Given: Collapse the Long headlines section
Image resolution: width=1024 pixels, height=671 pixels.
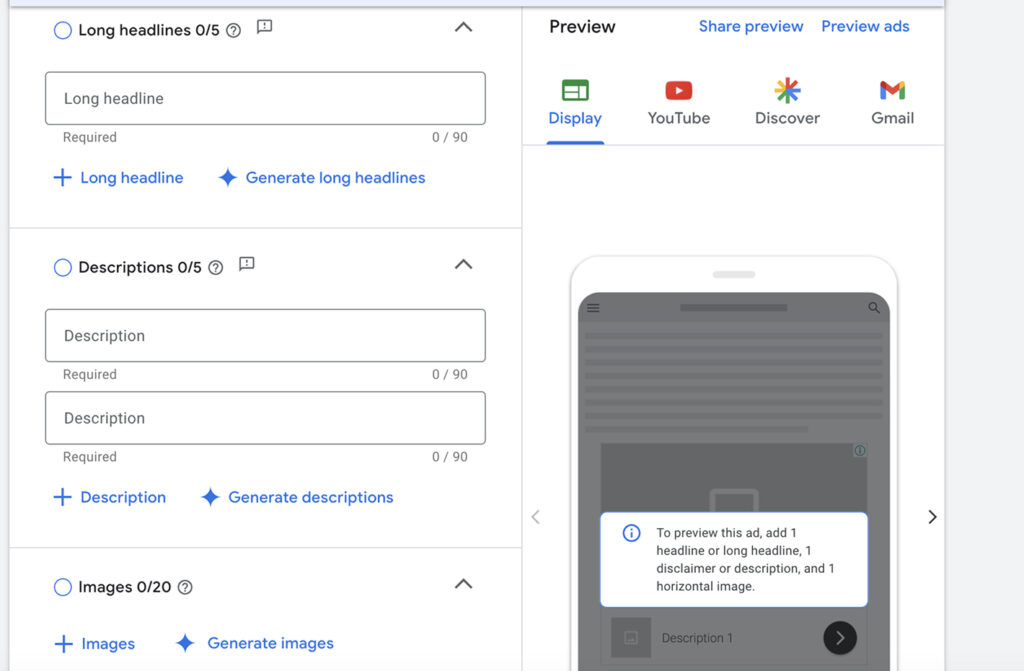Looking at the screenshot, I should click(463, 28).
